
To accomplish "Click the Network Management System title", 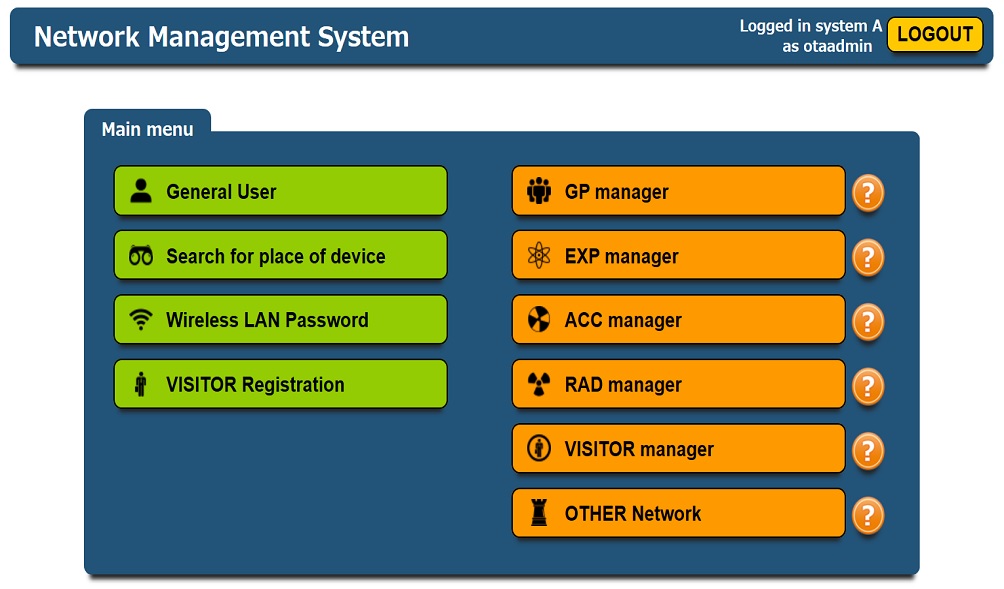I will tap(222, 36).
